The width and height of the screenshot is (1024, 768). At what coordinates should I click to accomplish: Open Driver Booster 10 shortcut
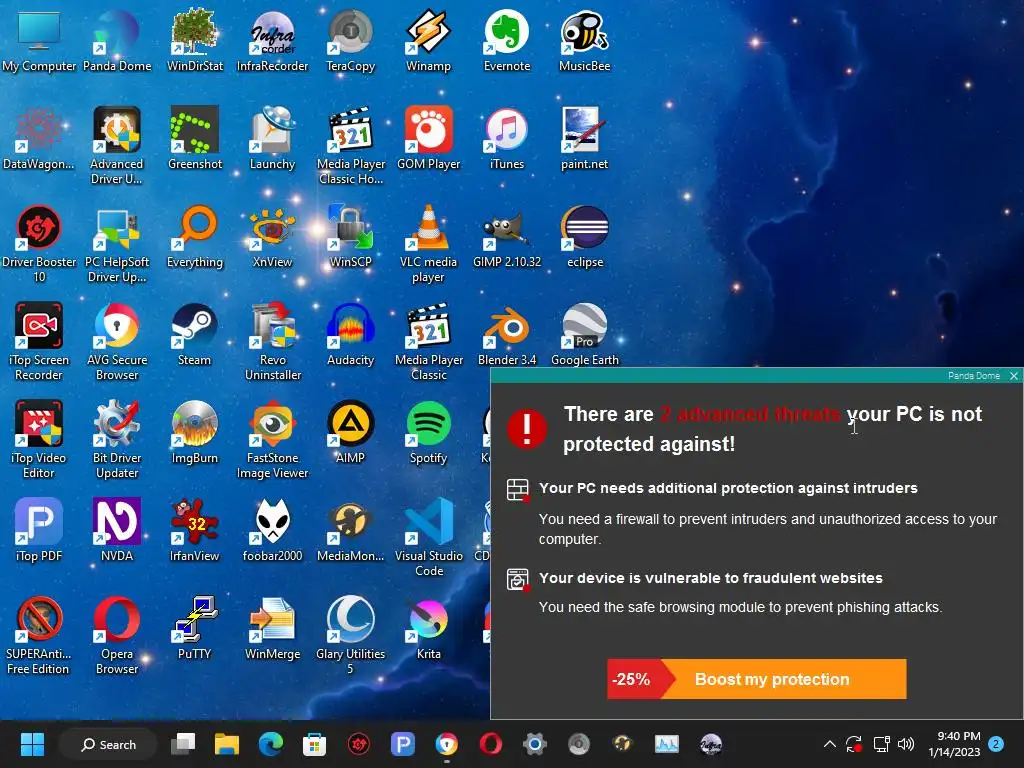coord(39,244)
